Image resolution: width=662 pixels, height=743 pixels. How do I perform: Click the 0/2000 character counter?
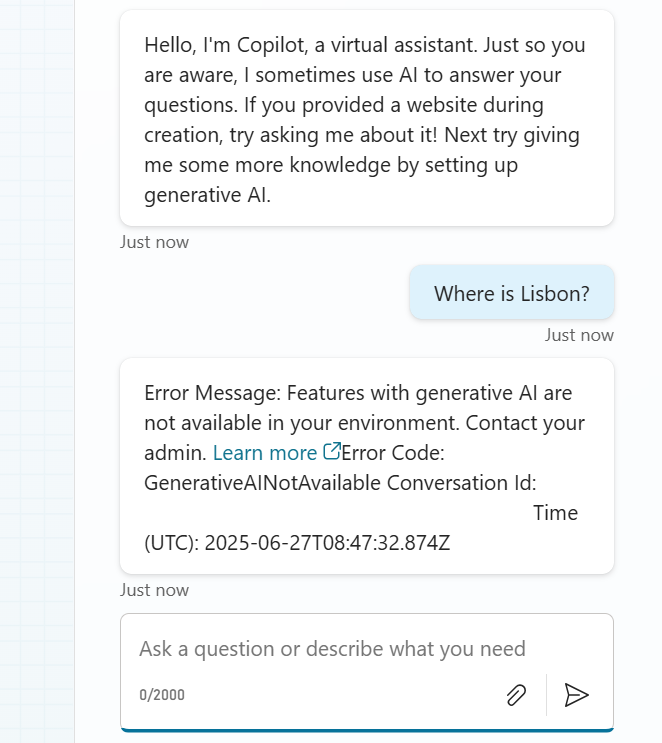tap(162, 695)
